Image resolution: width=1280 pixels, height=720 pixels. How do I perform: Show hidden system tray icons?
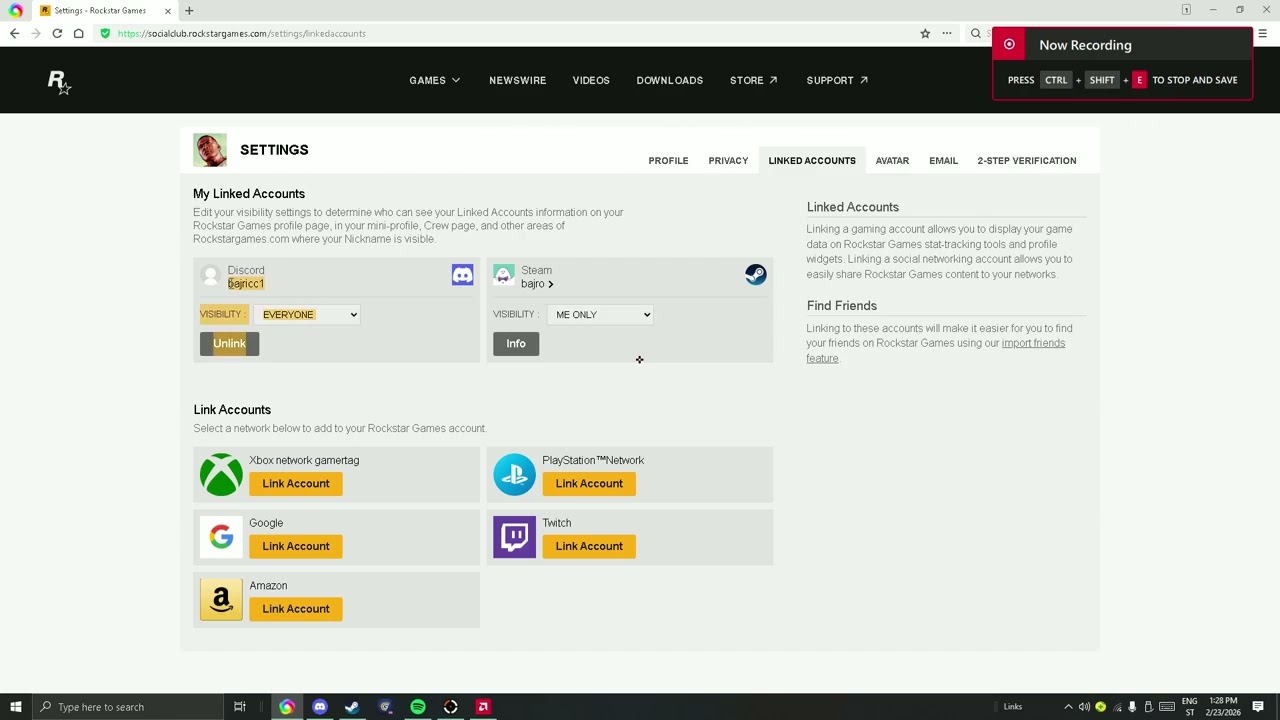[x=1068, y=707]
